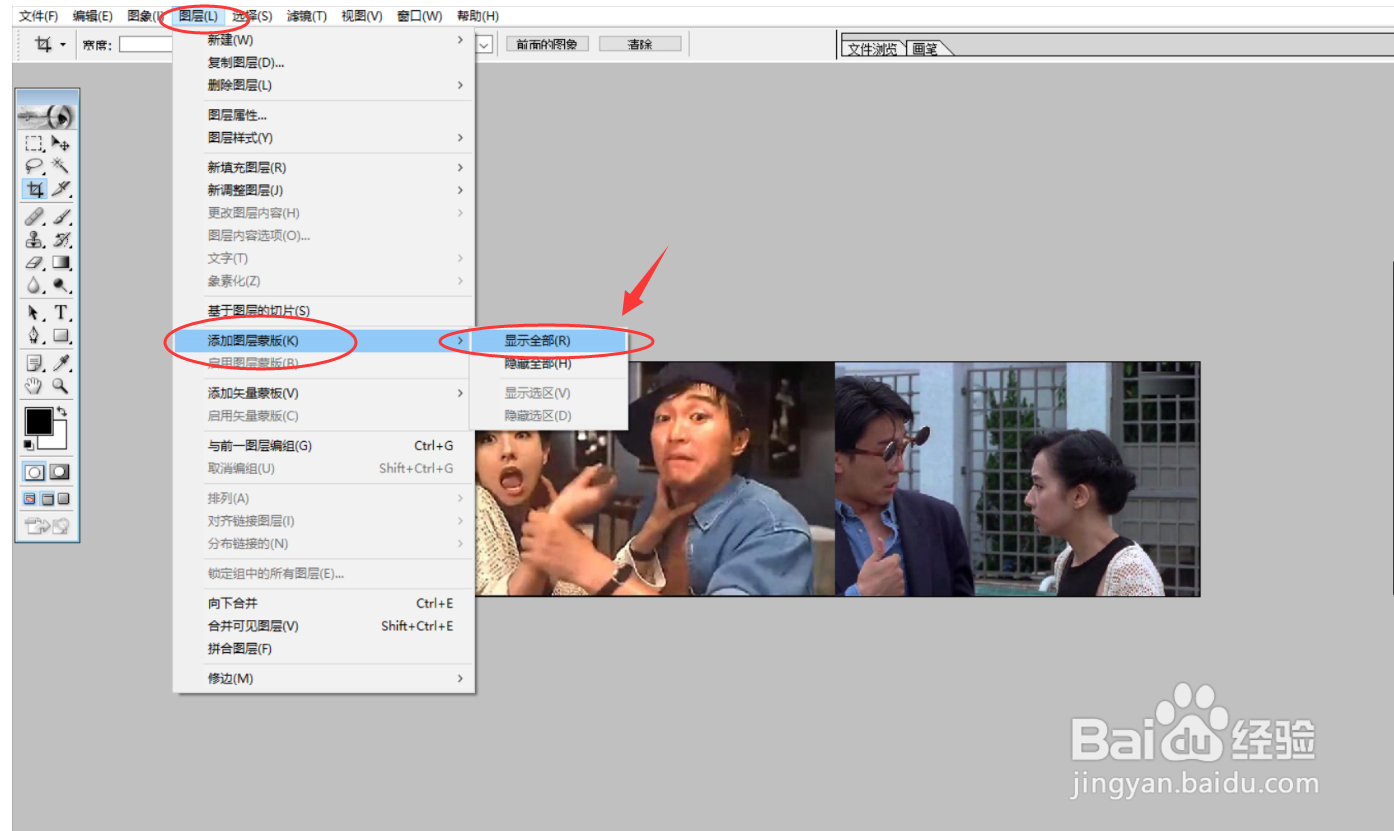
Task: Set Full Screen Mode without menu bar
Action: 64,499
